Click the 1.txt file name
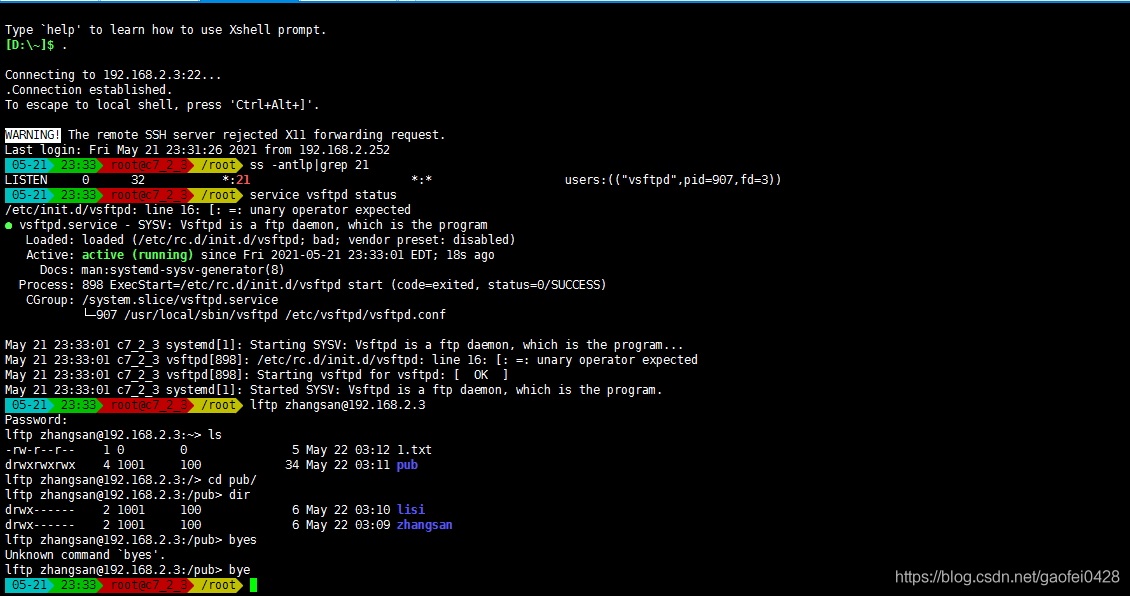Image resolution: width=1130 pixels, height=596 pixels. pyautogui.click(x=414, y=450)
